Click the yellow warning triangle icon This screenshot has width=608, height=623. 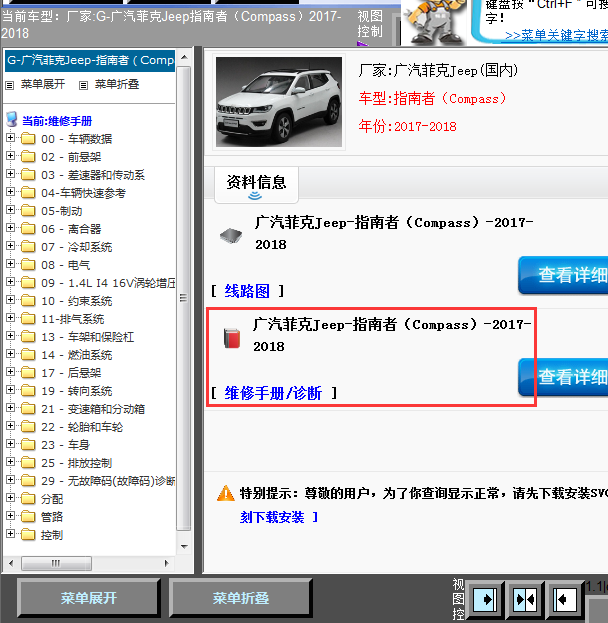[226, 494]
